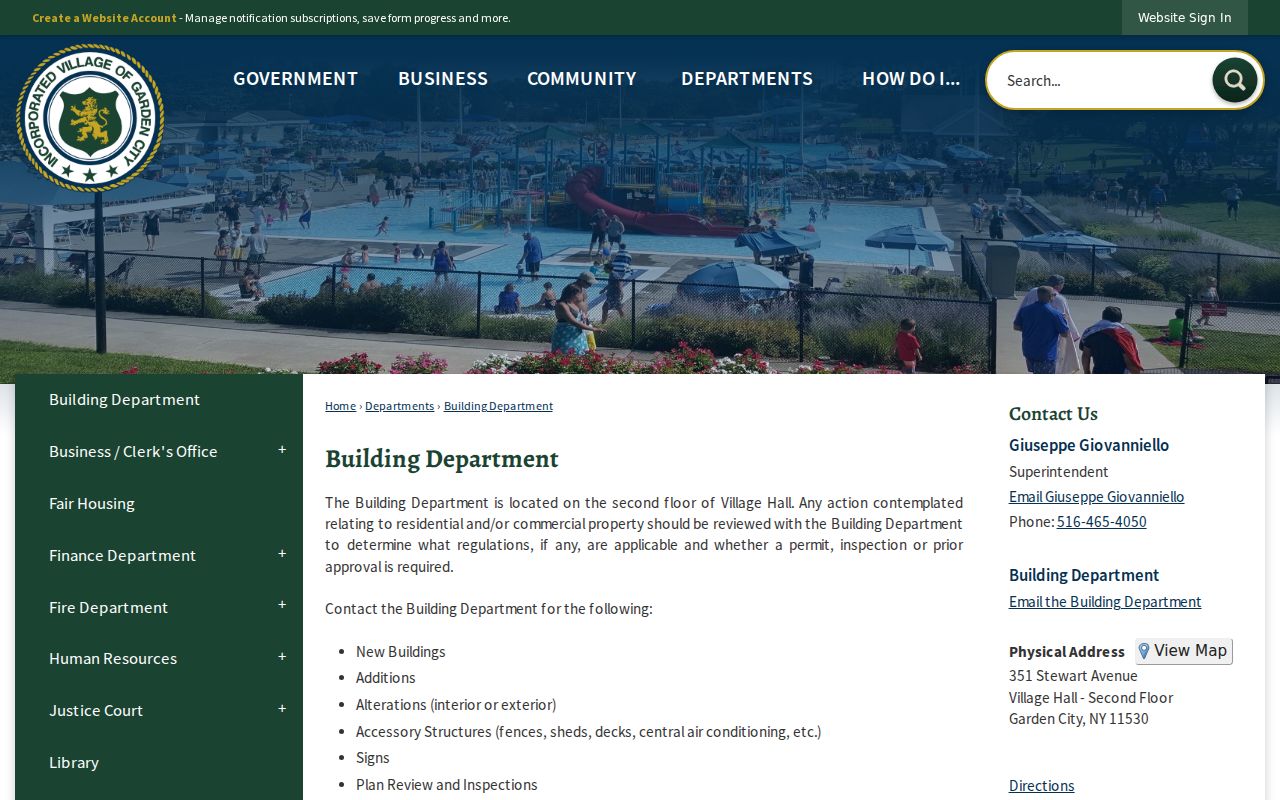
Task: Click the search magnifier icon button
Action: point(1235,80)
